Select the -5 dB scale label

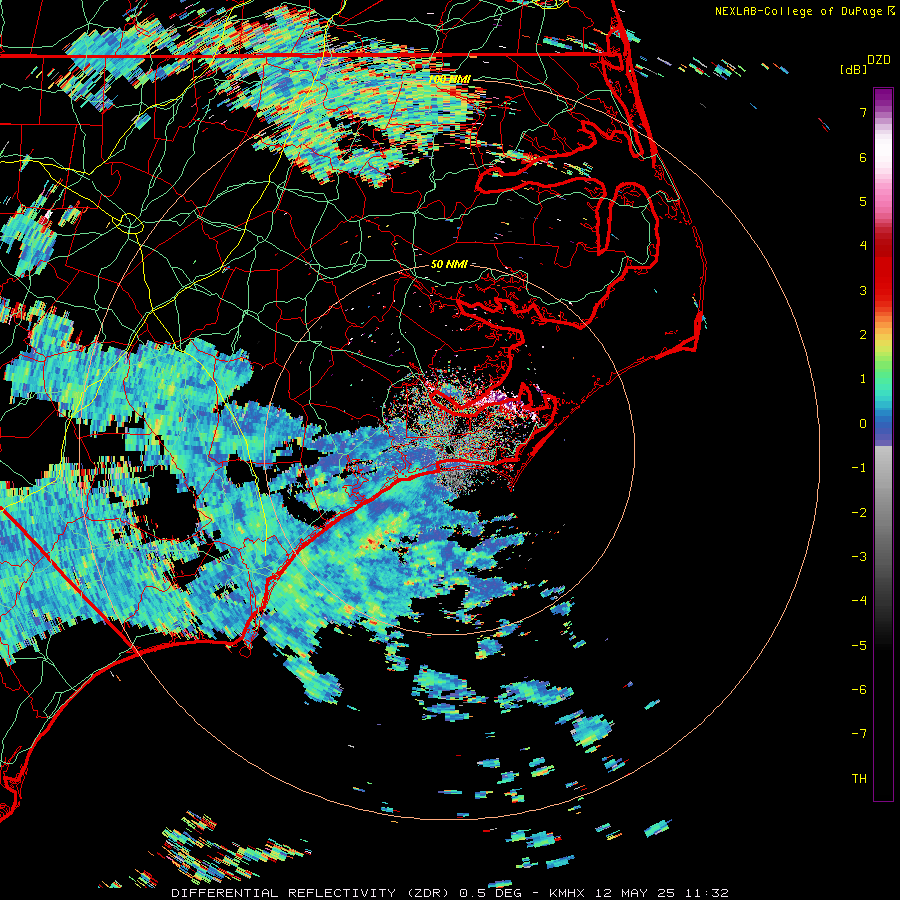[x=859, y=646]
